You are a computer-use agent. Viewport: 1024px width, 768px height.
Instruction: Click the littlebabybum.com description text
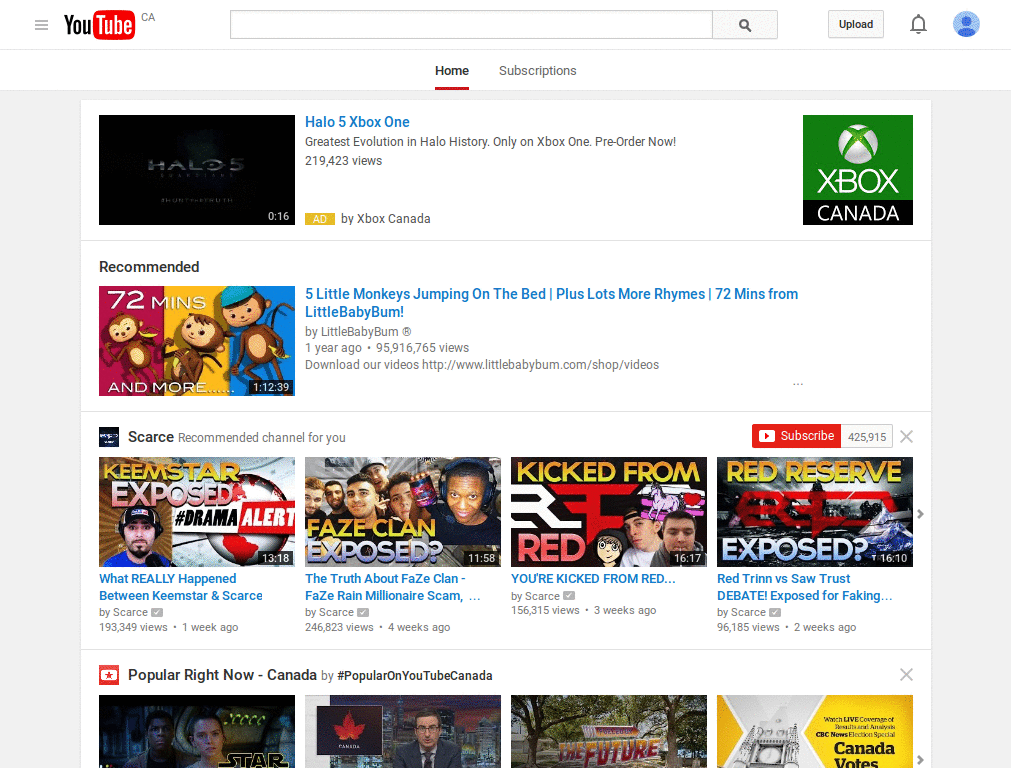point(482,365)
